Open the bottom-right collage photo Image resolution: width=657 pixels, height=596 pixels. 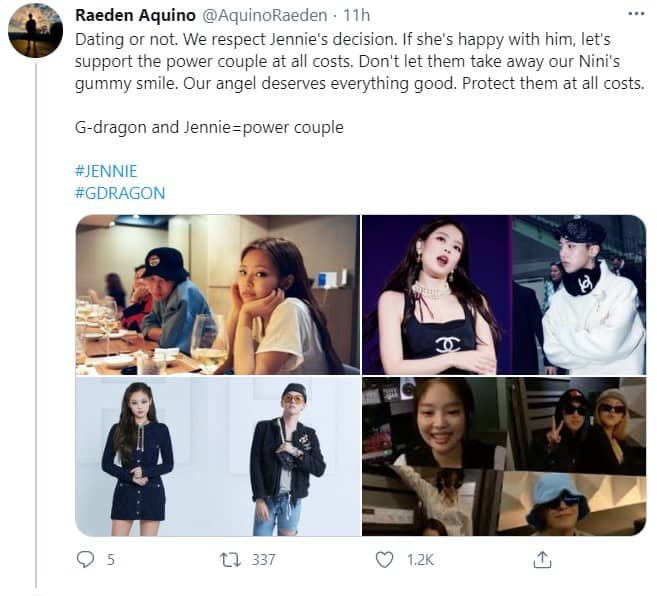click(x=503, y=455)
